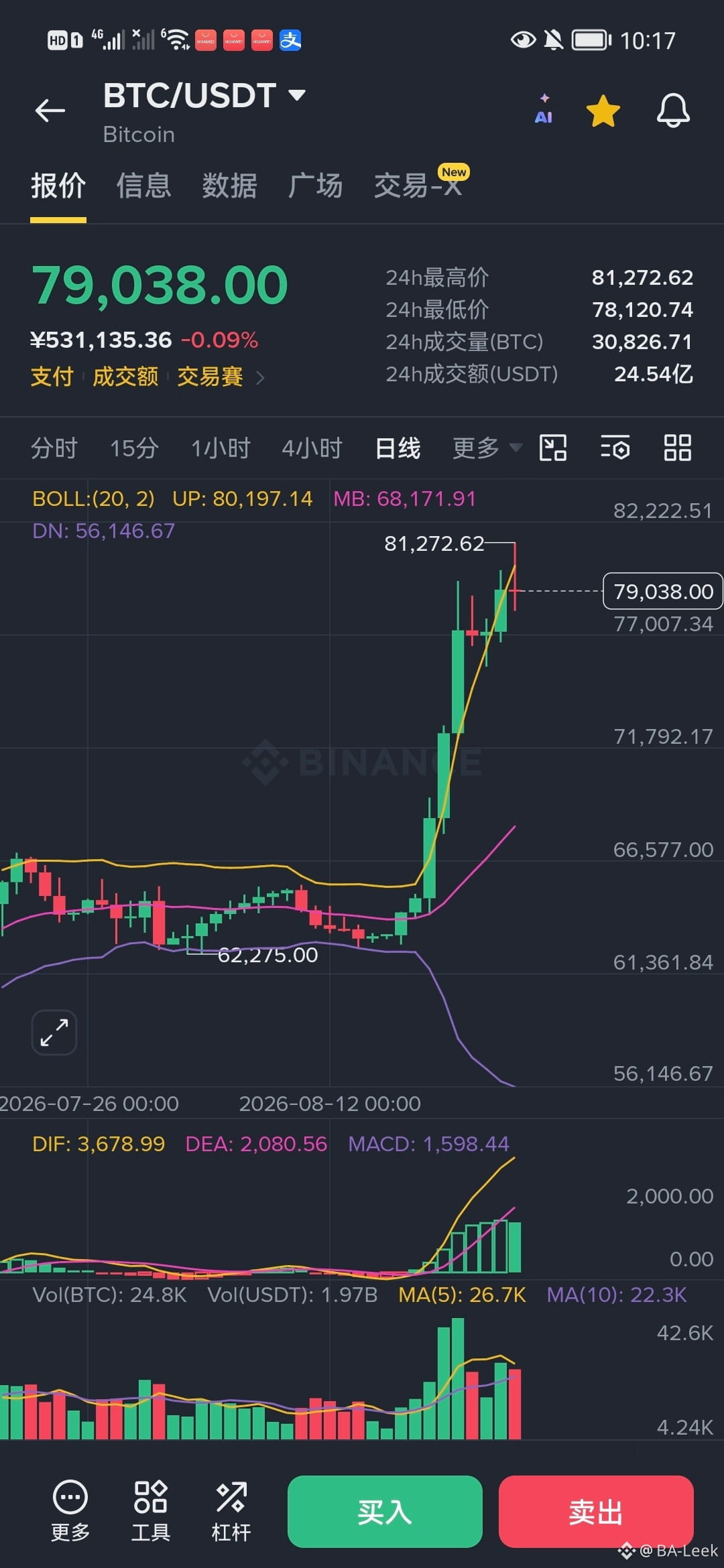Tap DN: 56,146.67 Bollinger value
Image resolution: width=724 pixels, height=1568 pixels.
[x=103, y=531]
